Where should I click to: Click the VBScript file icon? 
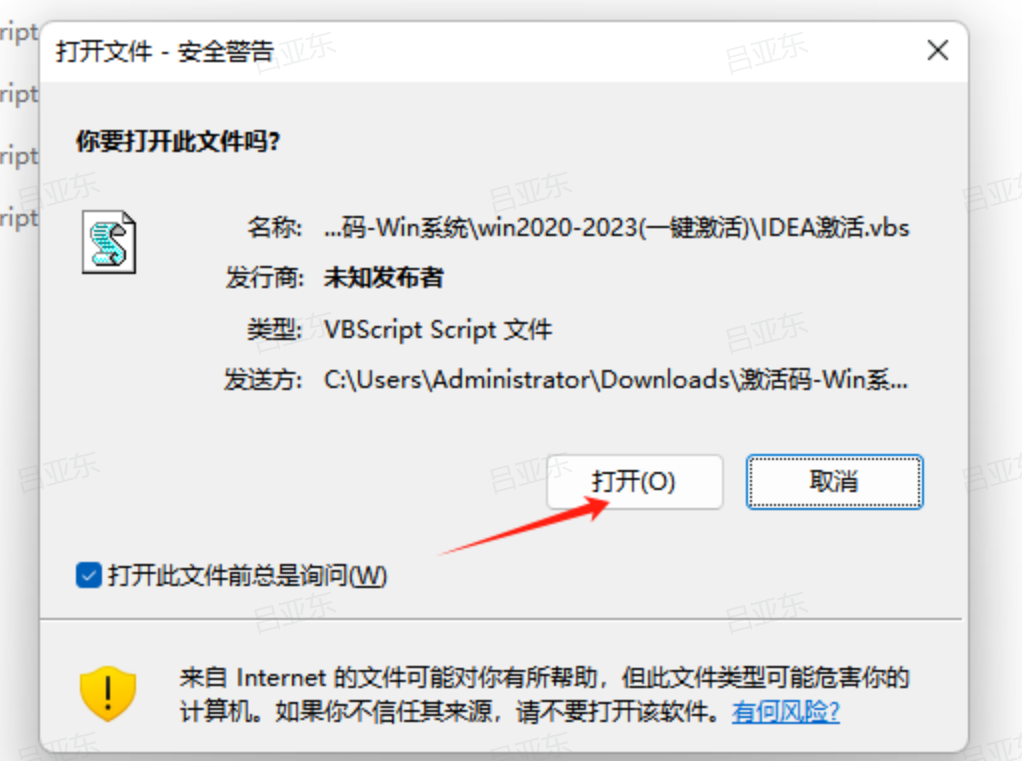click(109, 242)
